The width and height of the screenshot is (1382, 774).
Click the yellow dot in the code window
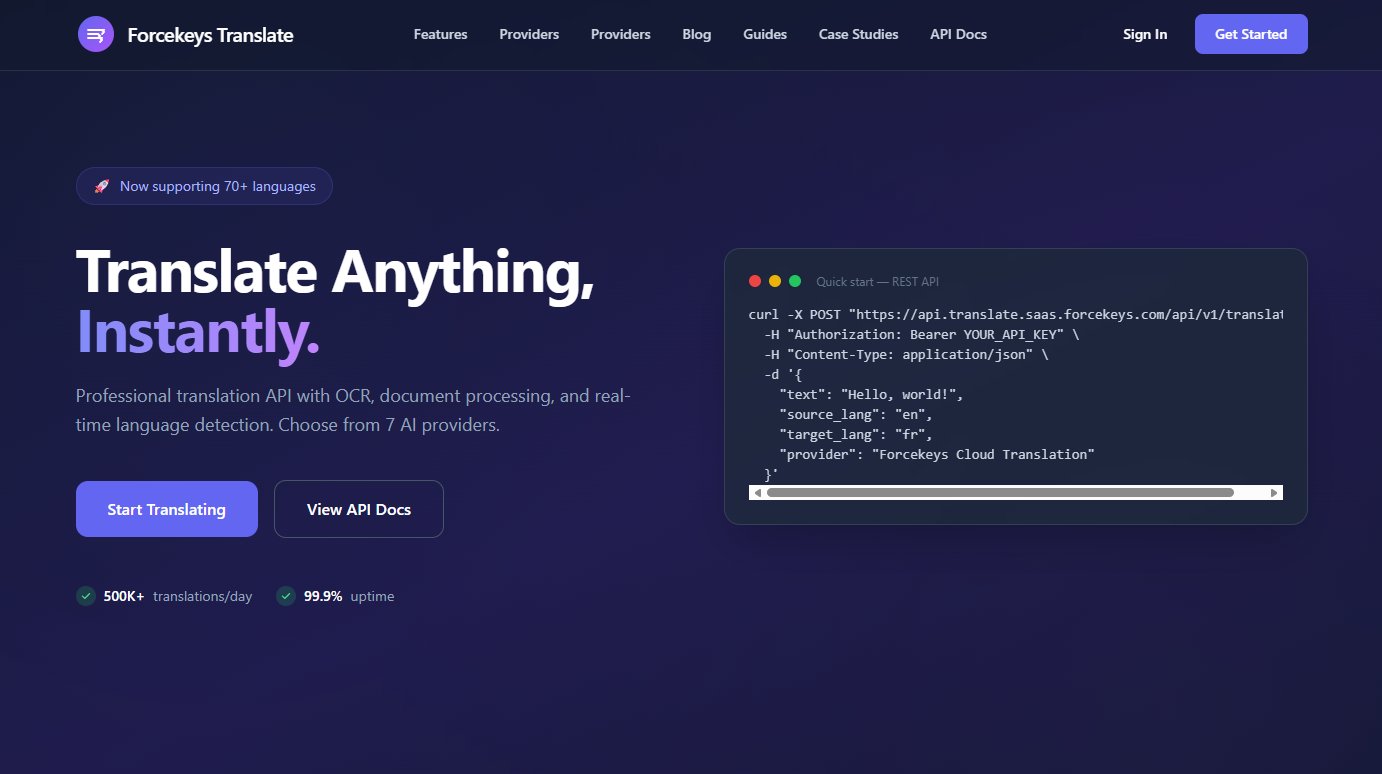pos(775,281)
